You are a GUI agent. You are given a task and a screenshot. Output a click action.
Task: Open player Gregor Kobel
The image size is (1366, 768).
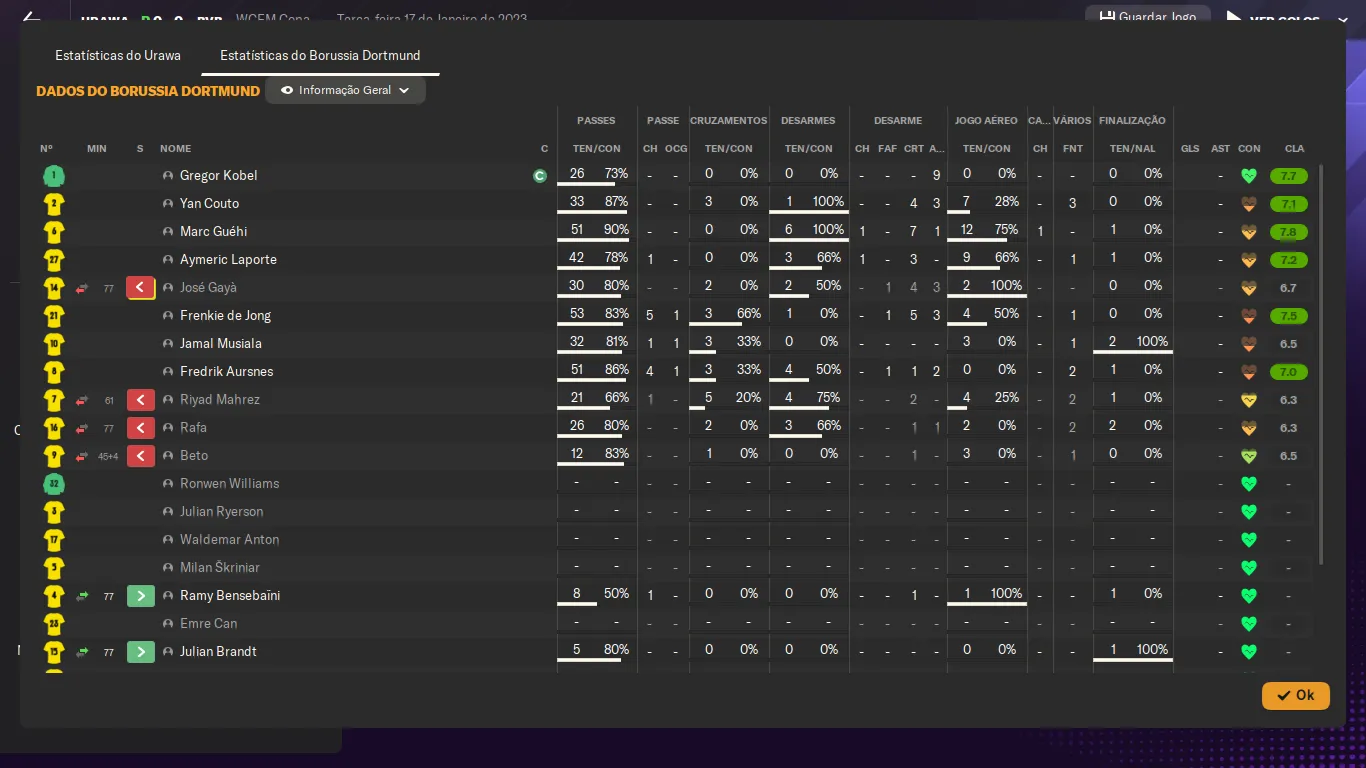[218, 176]
